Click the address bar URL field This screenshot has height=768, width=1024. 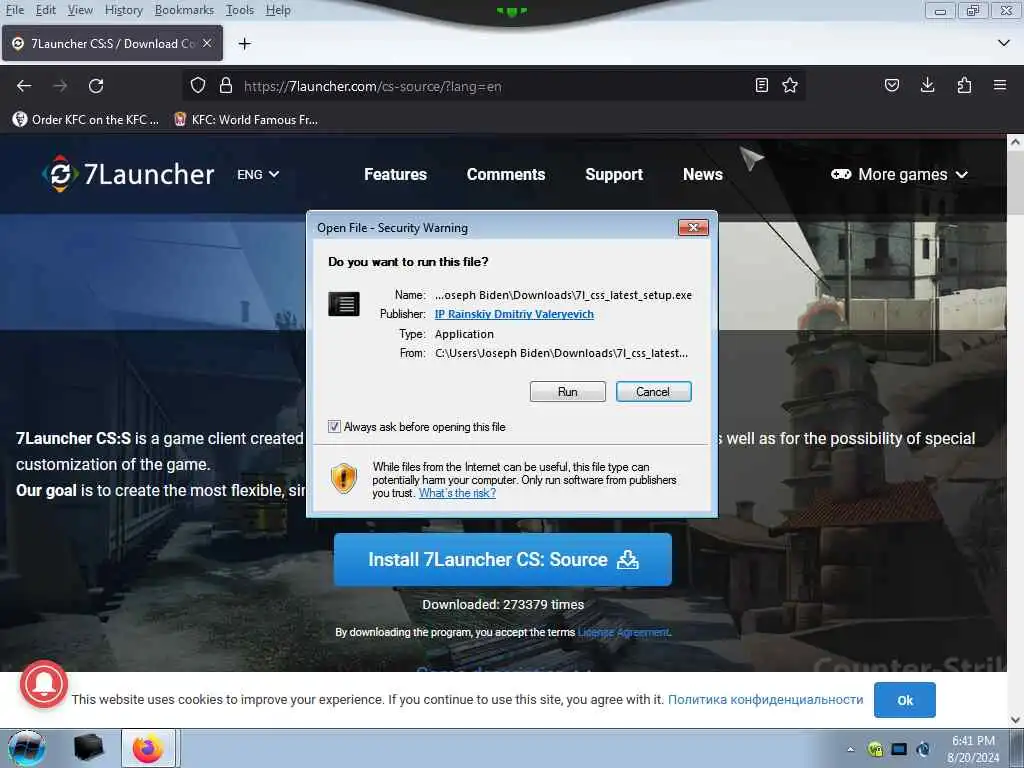493,86
